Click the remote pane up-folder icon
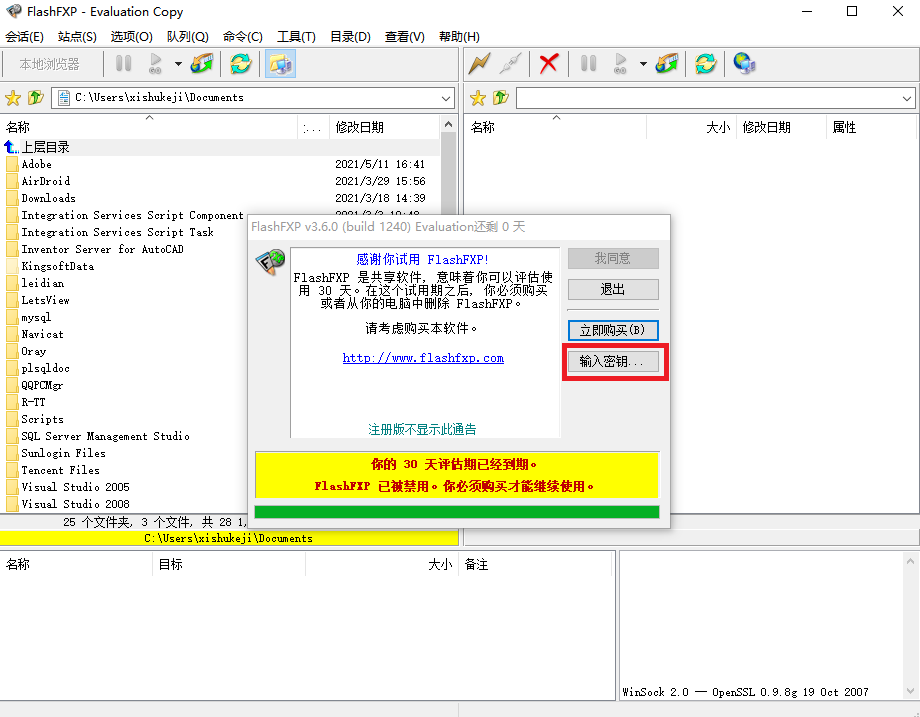Screen dimensions: 920x717 click(501, 97)
